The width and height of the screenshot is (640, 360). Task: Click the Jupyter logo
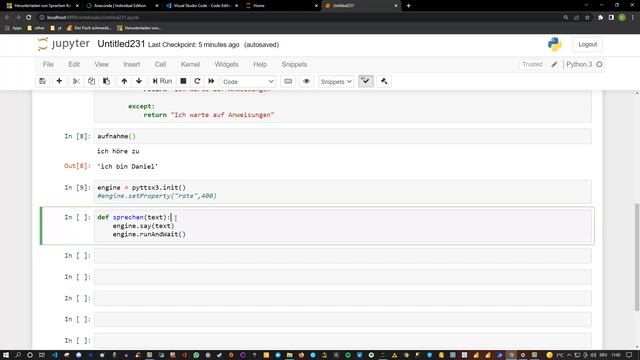pyautogui.click(x=63, y=44)
